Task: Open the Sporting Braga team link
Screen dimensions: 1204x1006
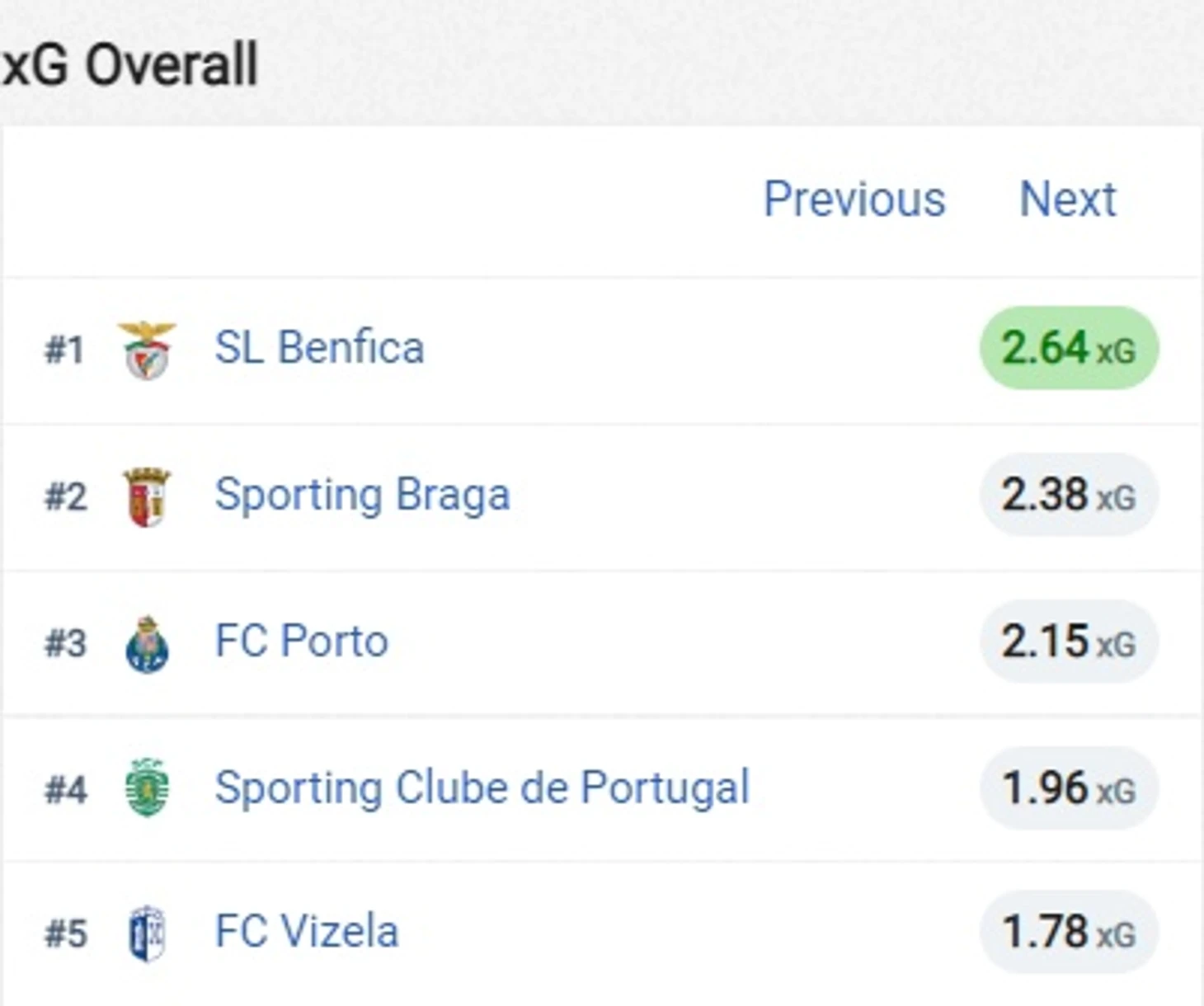Action: [x=362, y=495]
